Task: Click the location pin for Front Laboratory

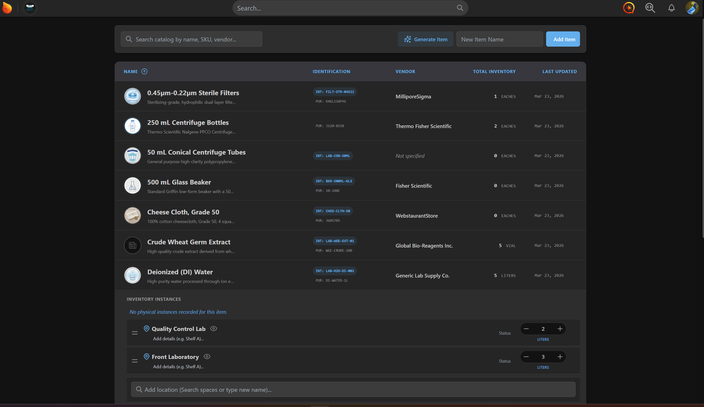Action: coord(146,357)
